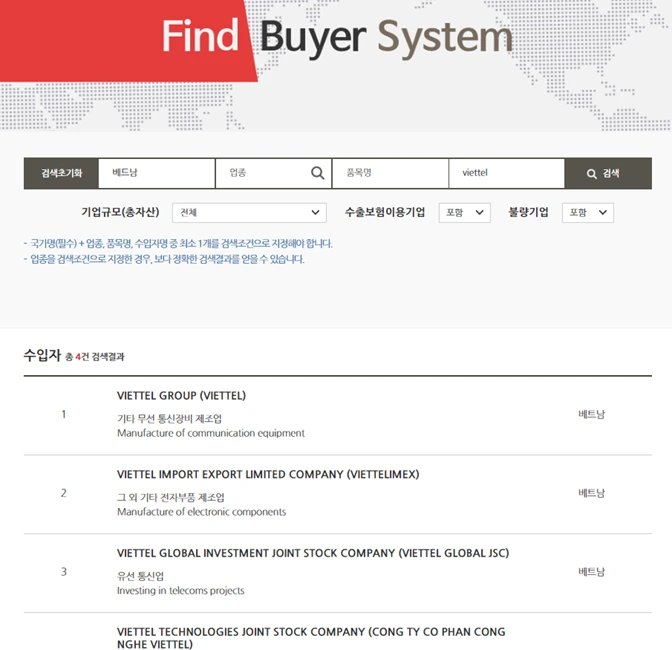672x650 pixels.
Task: Click 그 외 기타 전자부품 제조업 text
Action: (x=171, y=497)
